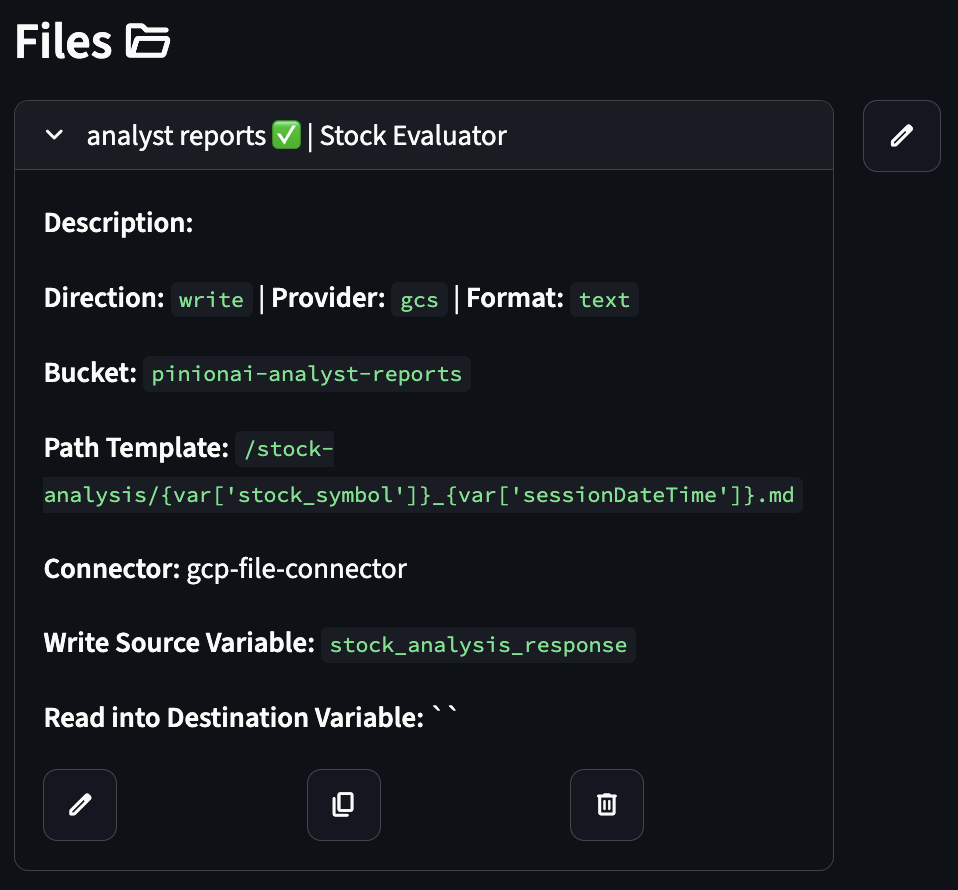Duplicate the analyst reports file entry
This screenshot has height=890, width=958.
[x=343, y=804]
